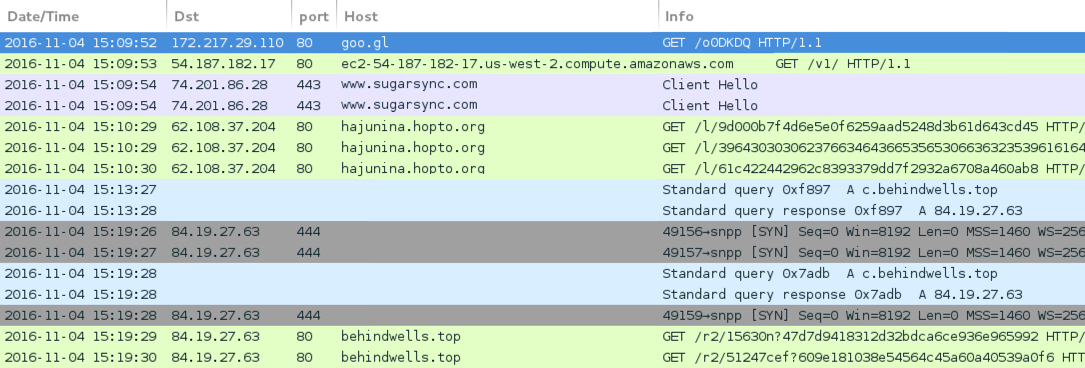Select the 49156→snpp SYN packet row
The width and height of the screenshot is (1085, 368).
pos(542,232)
